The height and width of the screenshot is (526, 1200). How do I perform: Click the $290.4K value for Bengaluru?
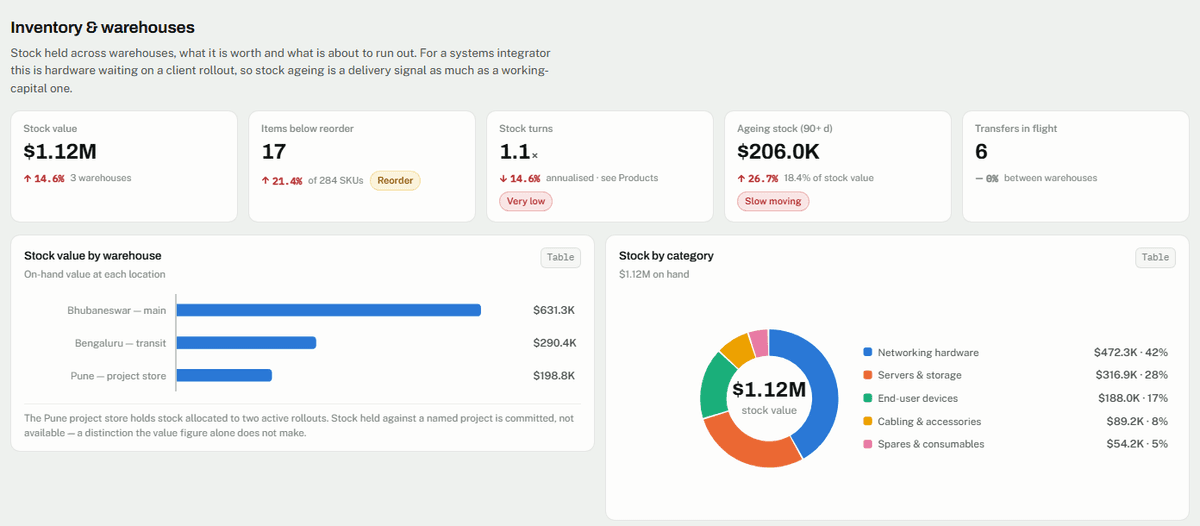[554, 343]
